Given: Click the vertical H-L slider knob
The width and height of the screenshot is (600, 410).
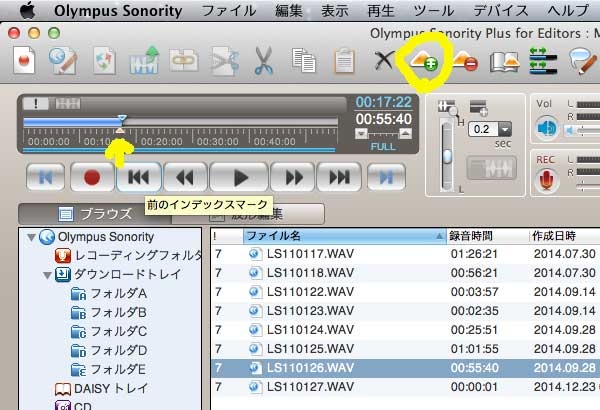Looking at the screenshot, I should click(447, 156).
